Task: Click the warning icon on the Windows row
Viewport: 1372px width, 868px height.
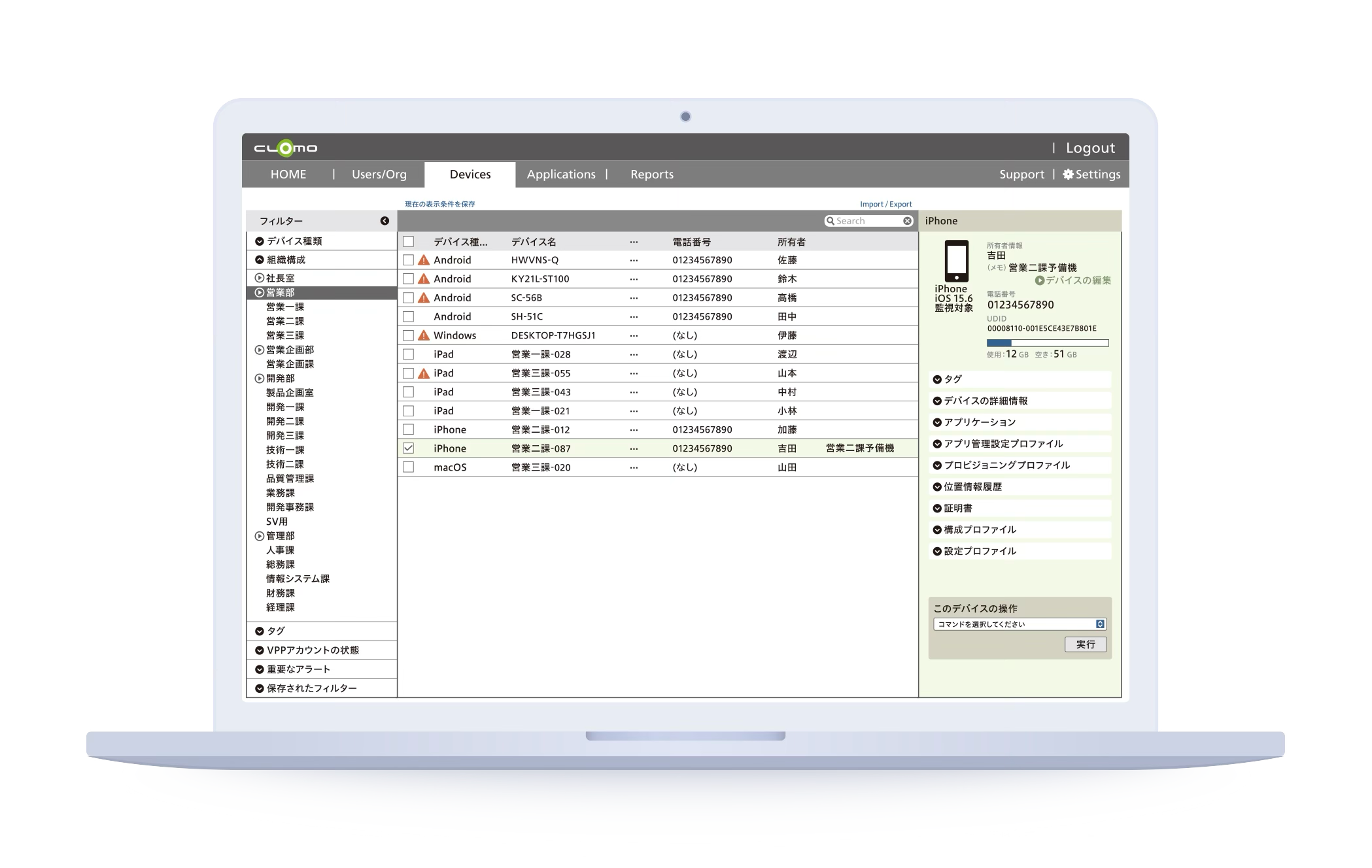Action: coord(424,335)
